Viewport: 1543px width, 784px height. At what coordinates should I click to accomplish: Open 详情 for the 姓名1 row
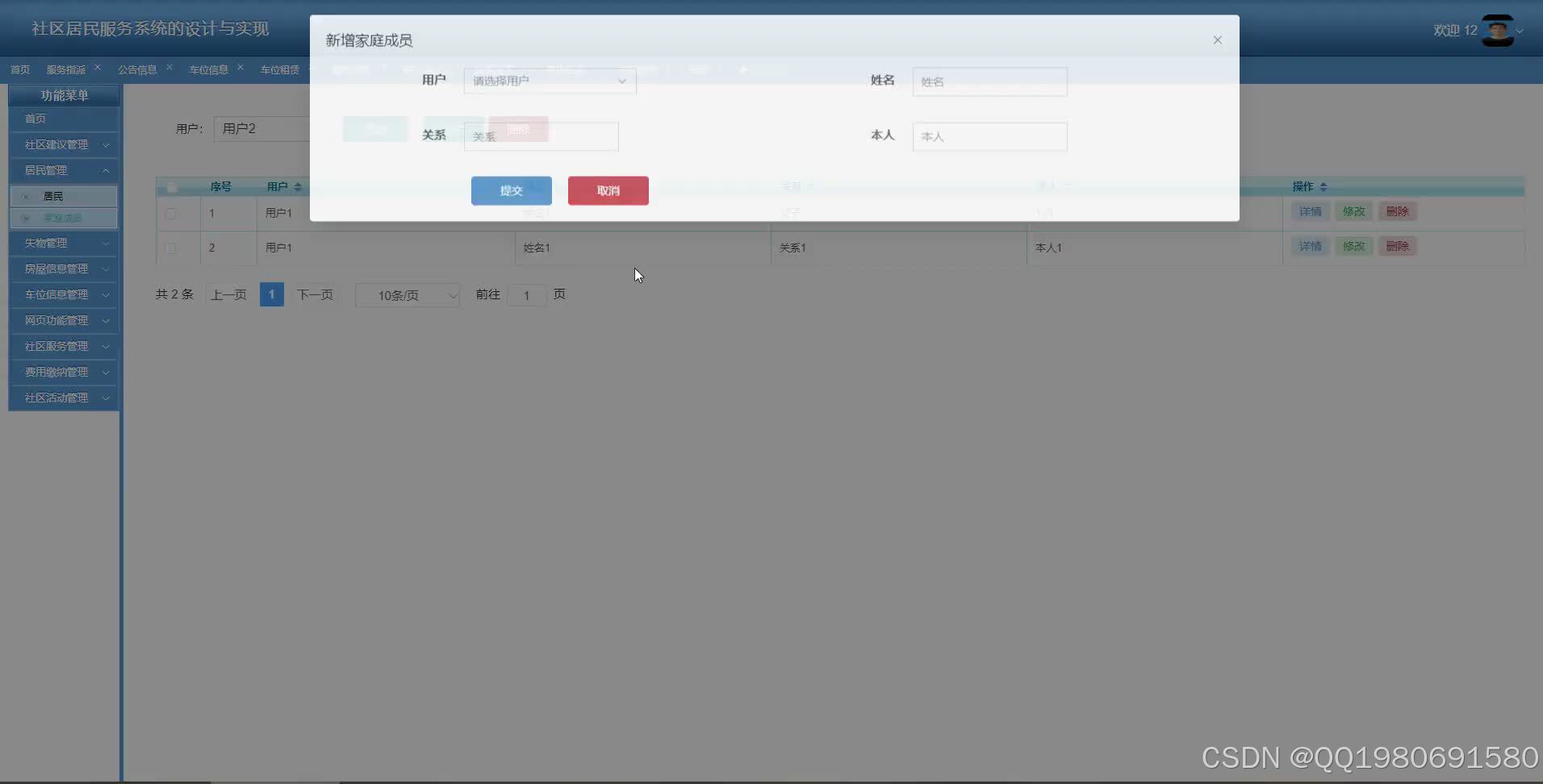(x=1311, y=246)
